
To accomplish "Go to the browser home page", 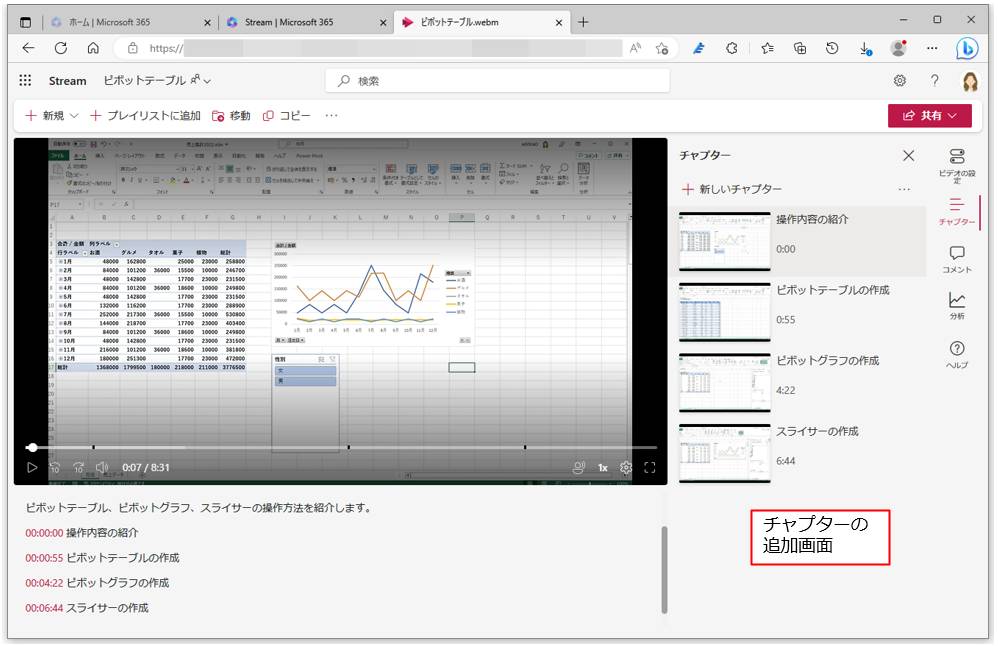I will click(x=93, y=48).
